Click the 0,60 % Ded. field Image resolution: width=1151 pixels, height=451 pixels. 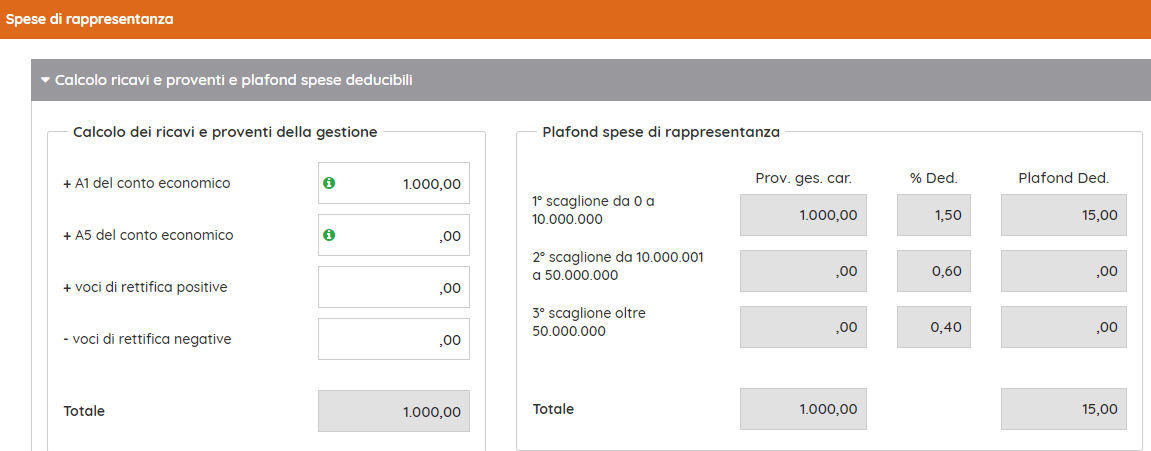[x=934, y=271]
